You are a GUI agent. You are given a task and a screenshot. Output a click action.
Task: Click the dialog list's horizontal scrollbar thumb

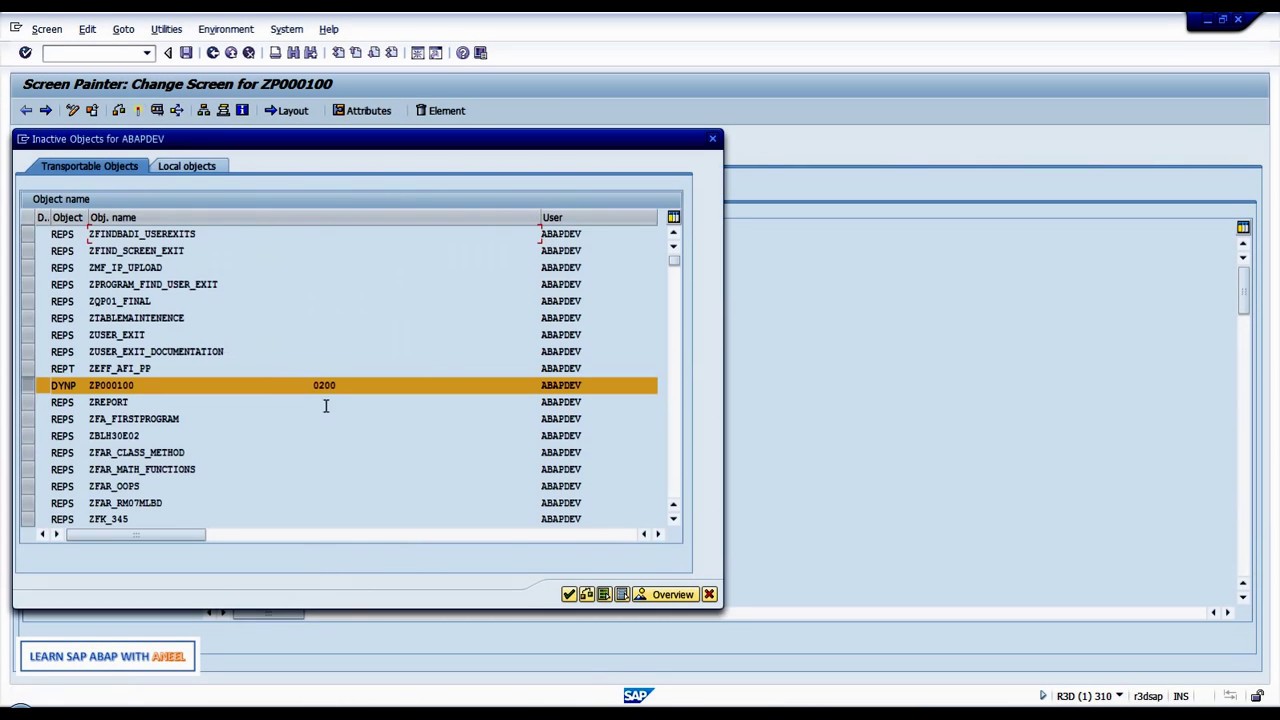tap(136, 535)
